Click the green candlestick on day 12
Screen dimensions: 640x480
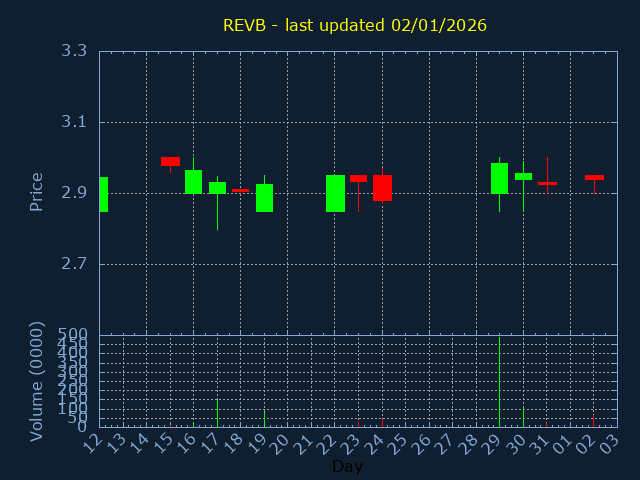click(x=103, y=194)
